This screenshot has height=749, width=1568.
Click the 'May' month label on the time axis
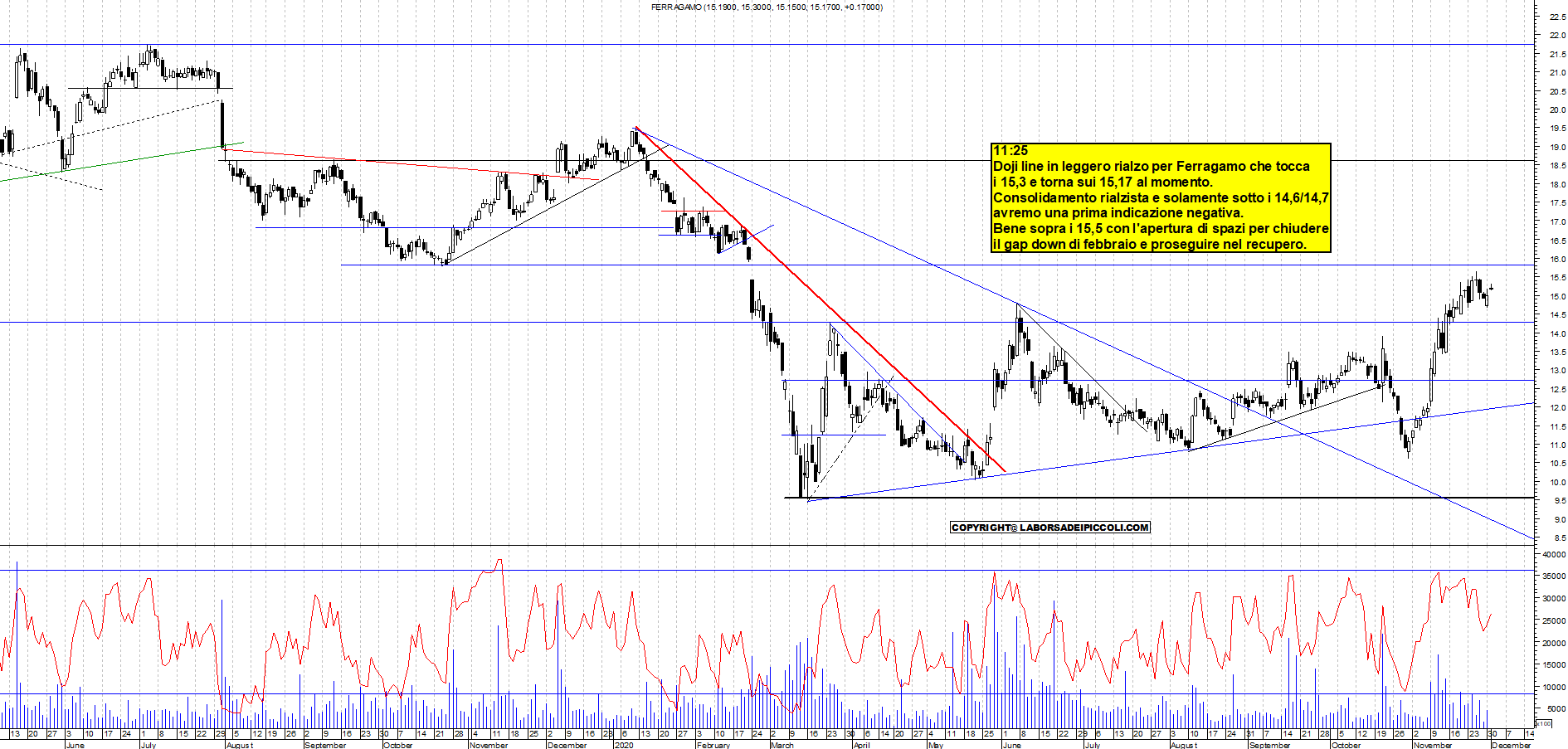click(x=936, y=745)
